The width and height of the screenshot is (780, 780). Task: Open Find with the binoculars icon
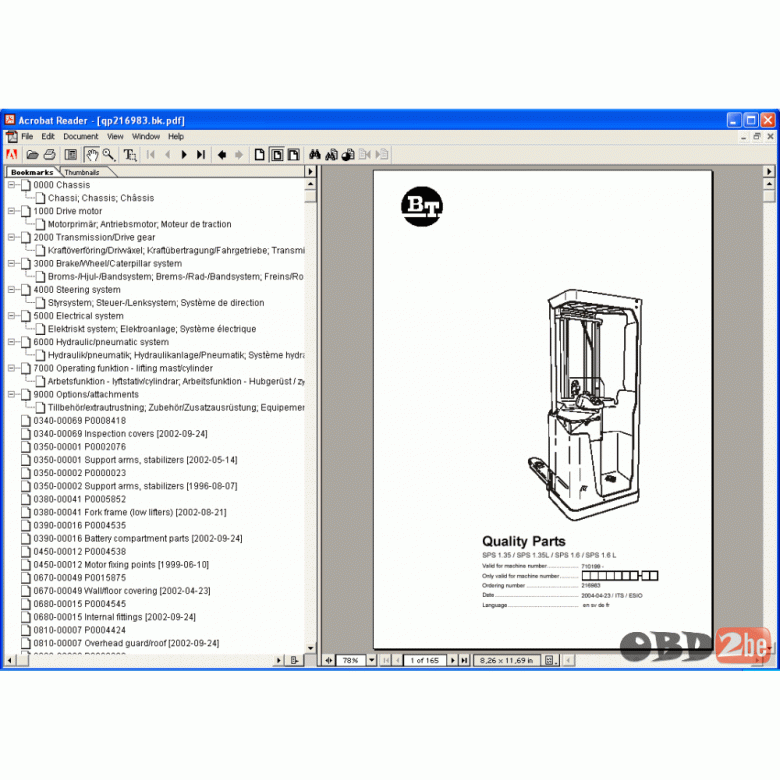click(314, 155)
